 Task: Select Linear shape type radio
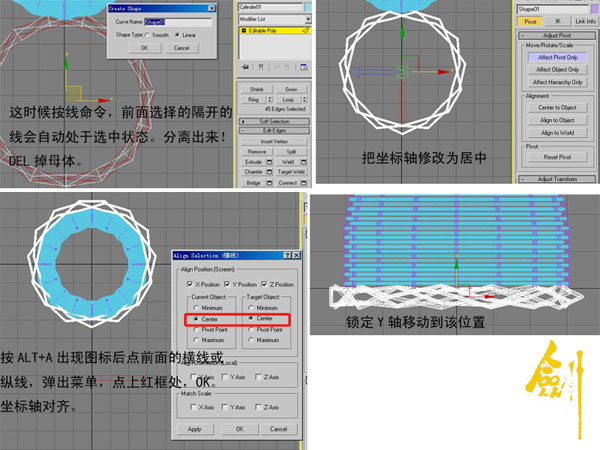click(177, 35)
